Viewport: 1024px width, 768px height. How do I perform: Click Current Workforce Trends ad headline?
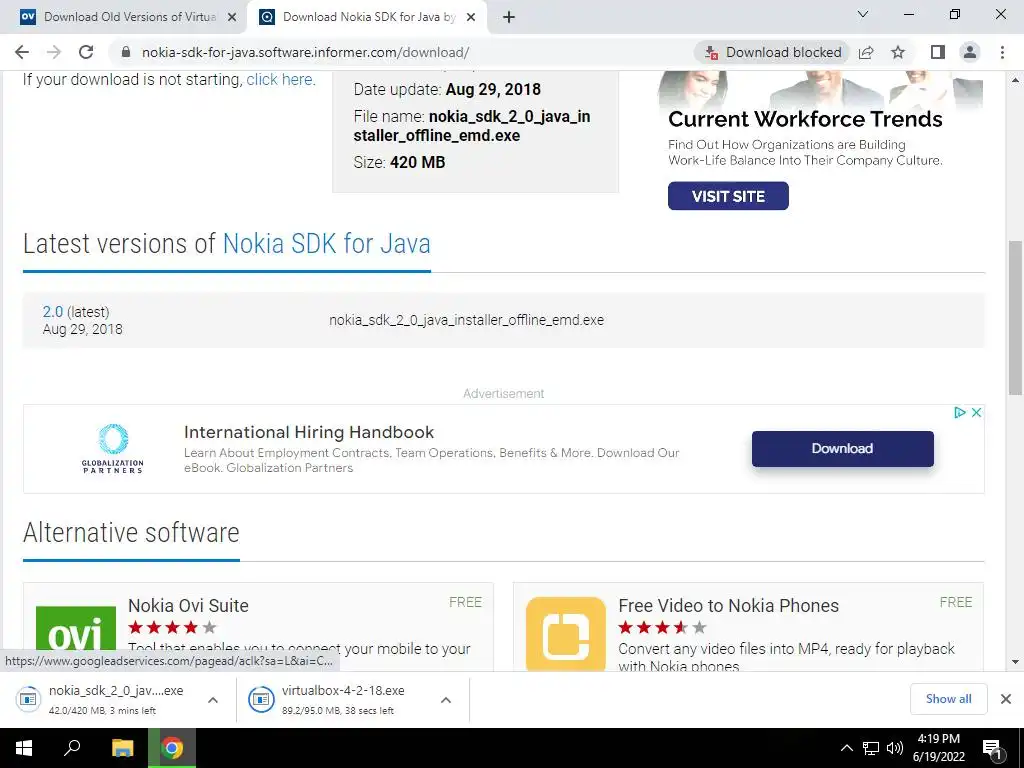click(x=805, y=119)
